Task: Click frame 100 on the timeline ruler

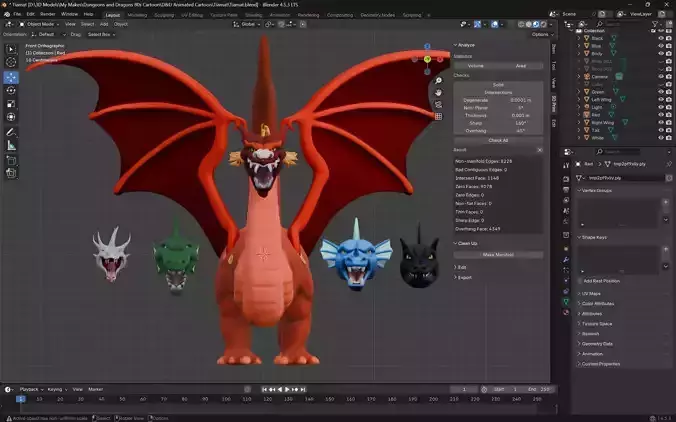Action: [226, 400]
